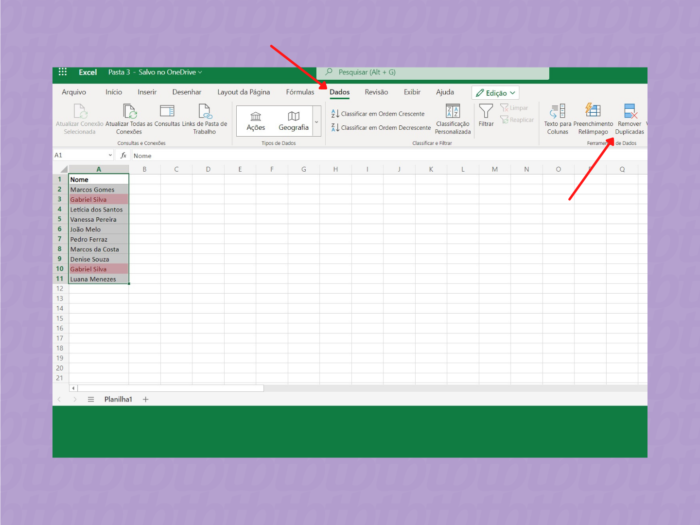Select the Planilha1 sheet tab
Screen dimensions: 700x525
[x=118, y=399]
